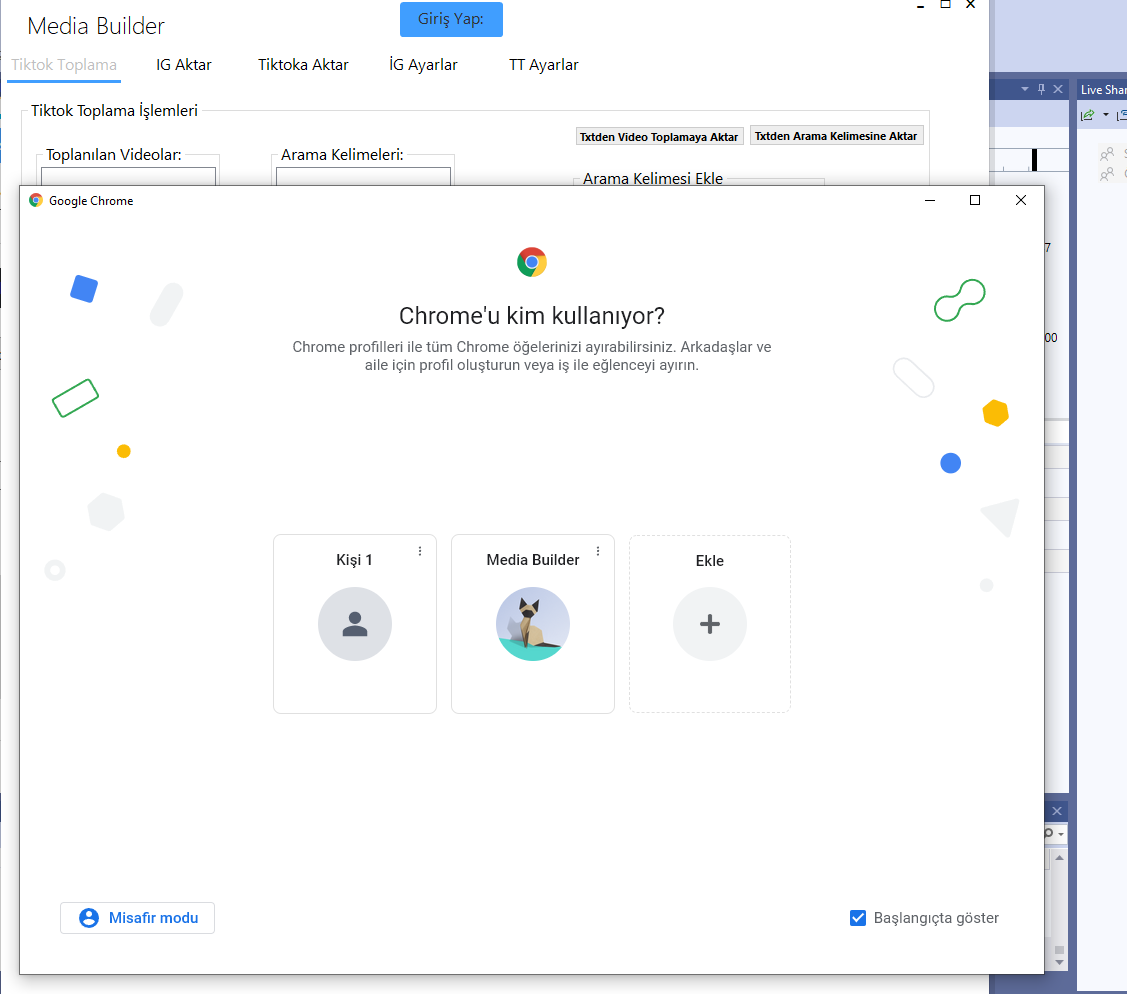The width and height of the screenshot is (1127, 994).
Task: Close the Google Chrome profile window
Action: tap(1021, 201)
